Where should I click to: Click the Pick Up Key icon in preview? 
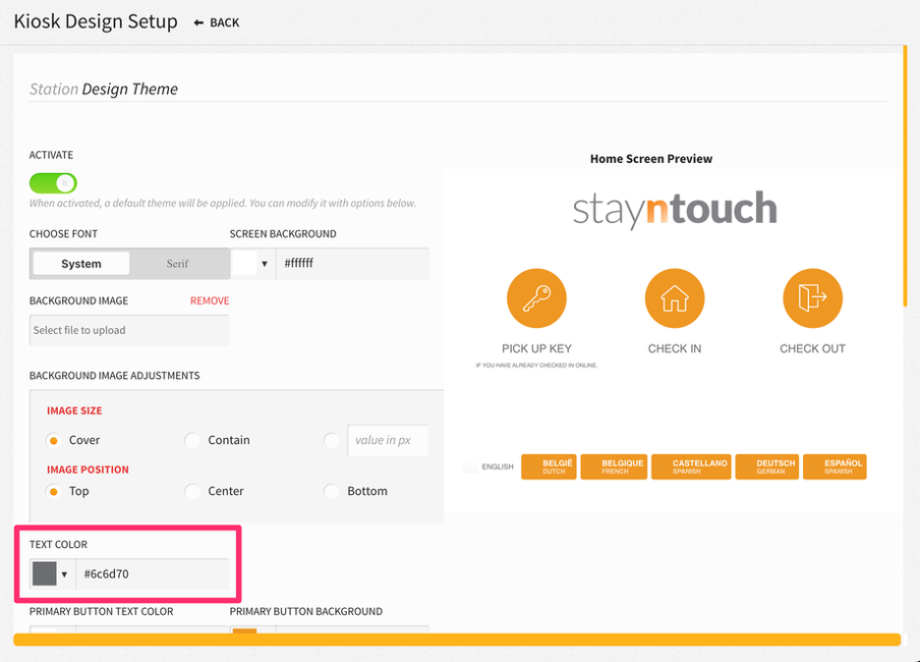pos(536,298)
